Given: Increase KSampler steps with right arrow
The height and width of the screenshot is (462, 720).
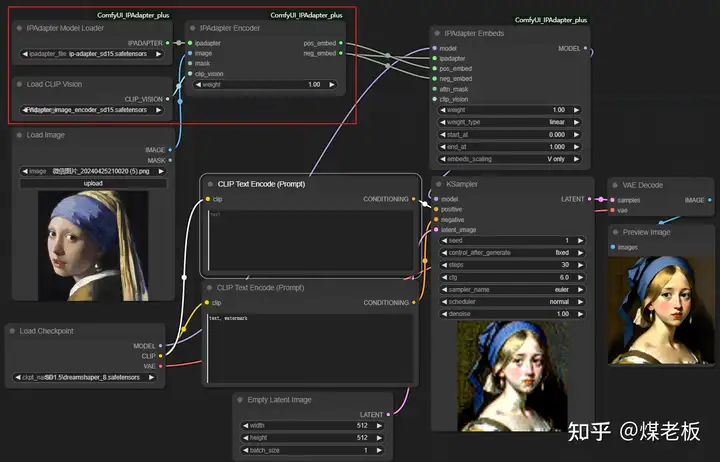Looking at the screenshot, I should click(580, 265).
